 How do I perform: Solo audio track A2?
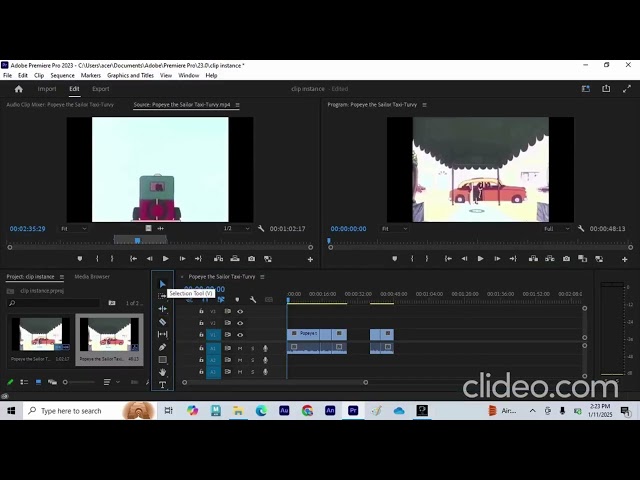coord(252,360)
